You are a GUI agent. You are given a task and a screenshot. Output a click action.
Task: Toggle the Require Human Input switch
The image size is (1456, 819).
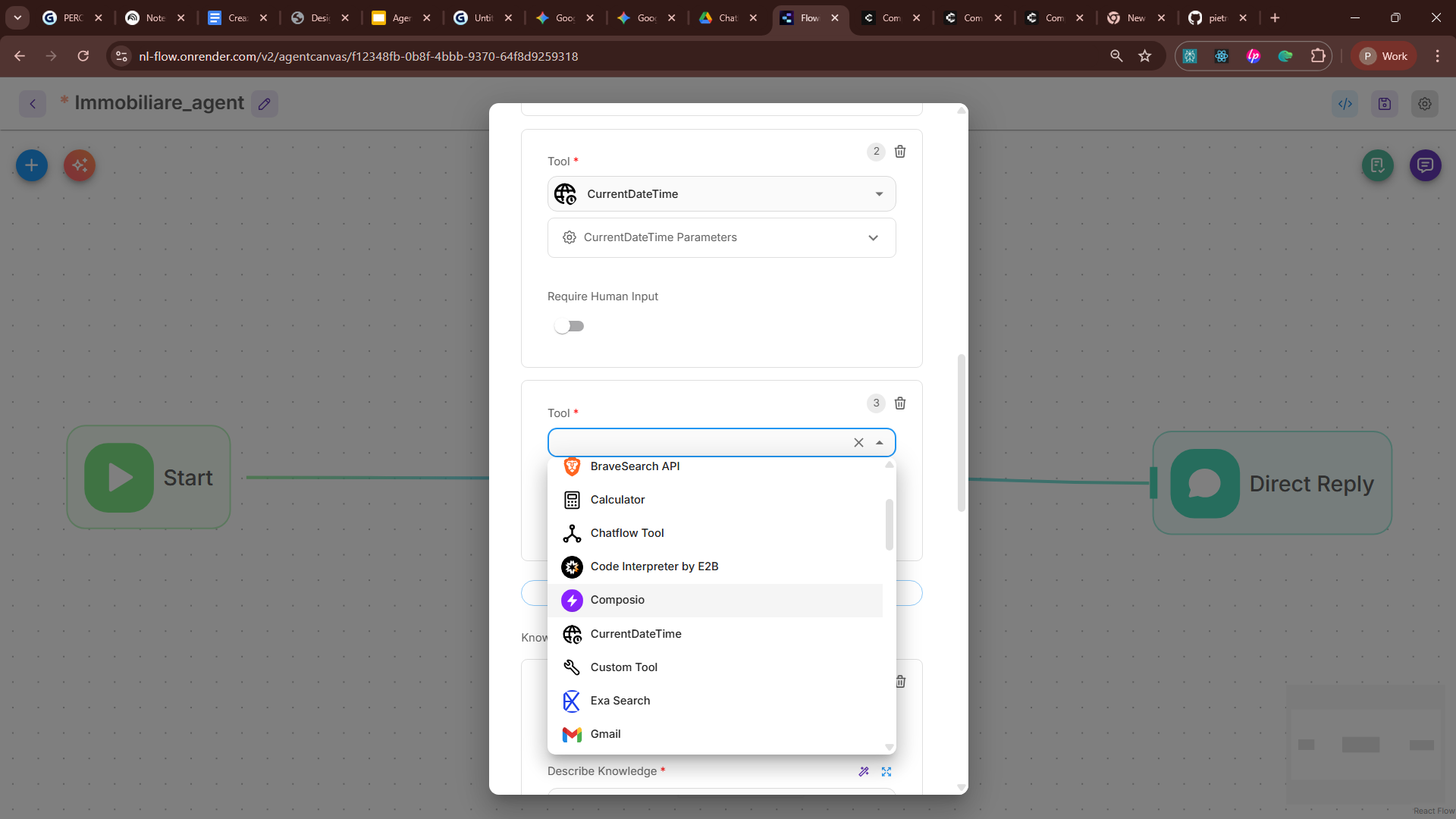569,326
